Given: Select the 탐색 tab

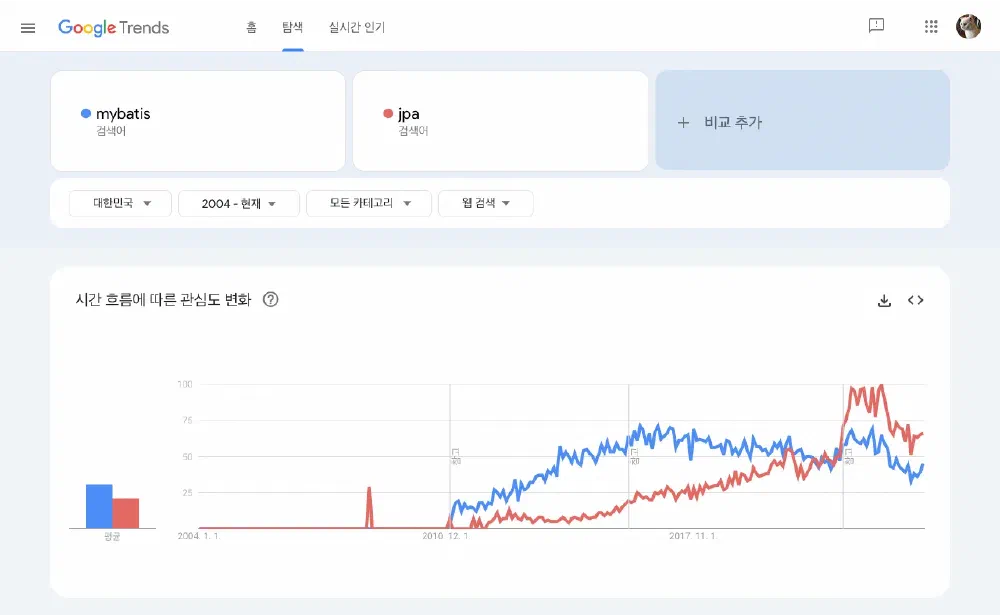Looking at the screenshot, I should 293,27.
